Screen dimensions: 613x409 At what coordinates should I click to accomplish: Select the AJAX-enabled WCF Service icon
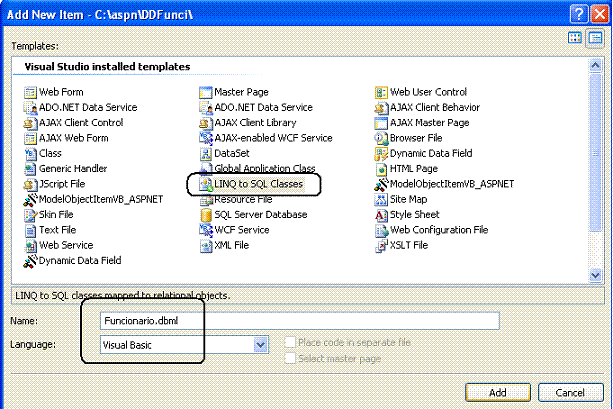pos(206,138)
